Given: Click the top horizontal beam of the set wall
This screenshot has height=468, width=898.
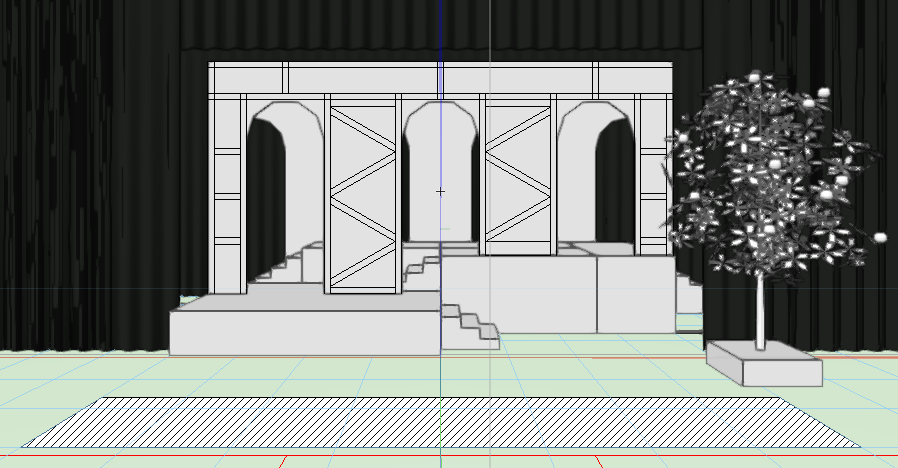Looking at the screenshot, I should point(440,77).
